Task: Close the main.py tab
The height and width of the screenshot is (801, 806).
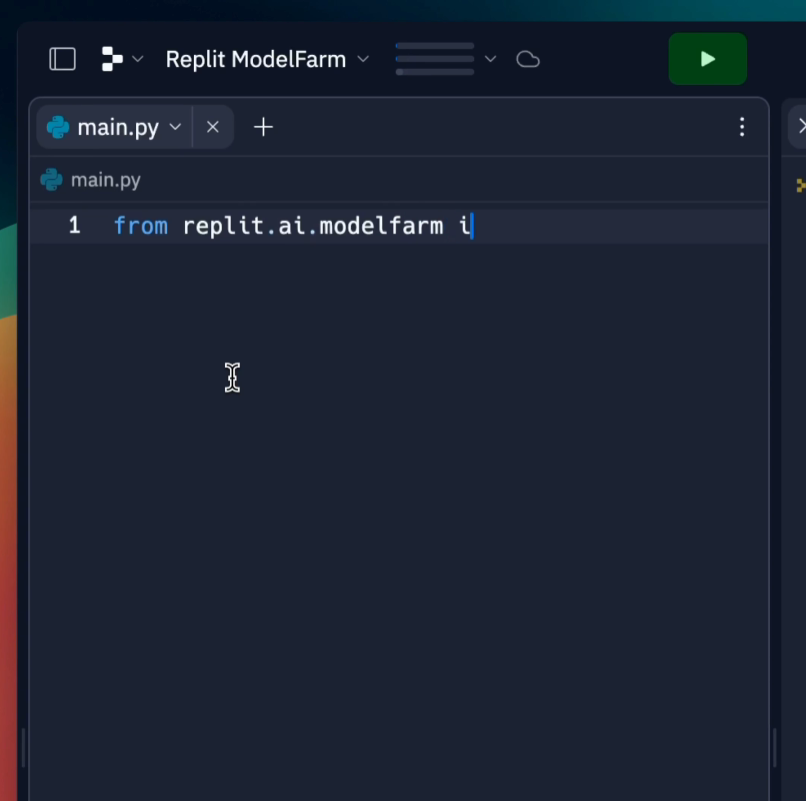Action: pos(213,127)
